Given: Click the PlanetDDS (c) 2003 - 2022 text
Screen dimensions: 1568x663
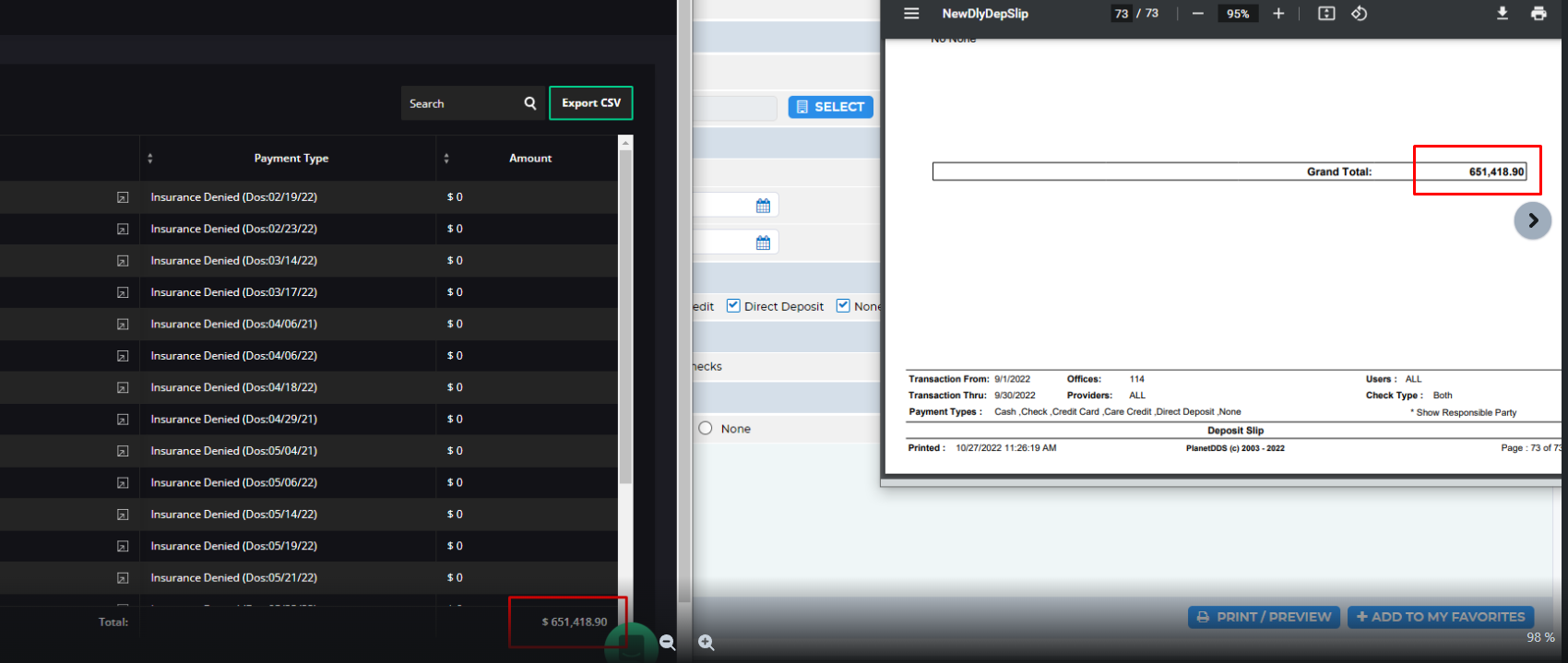Looking at the screenshot, I should coord(1235,448).
